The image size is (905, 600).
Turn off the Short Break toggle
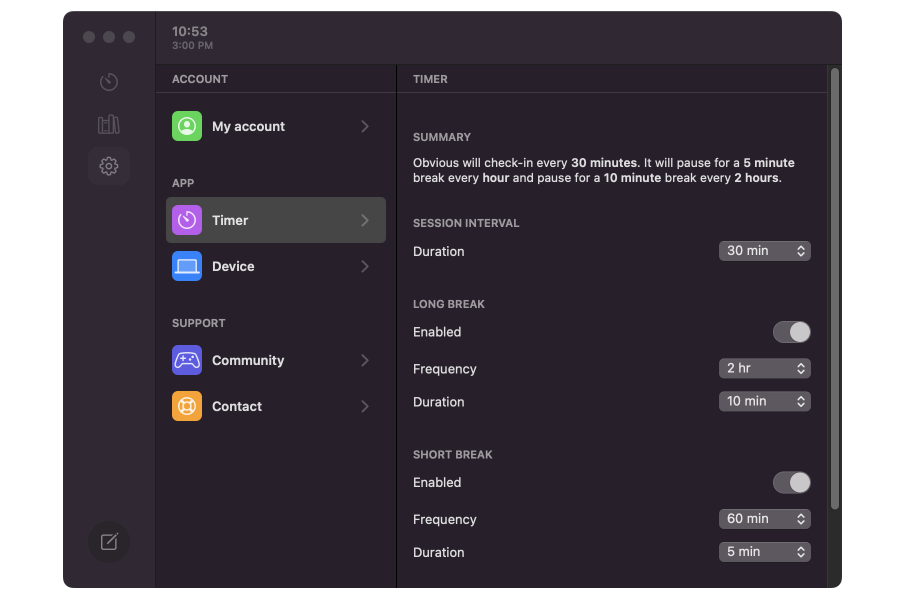coord(791,482)
